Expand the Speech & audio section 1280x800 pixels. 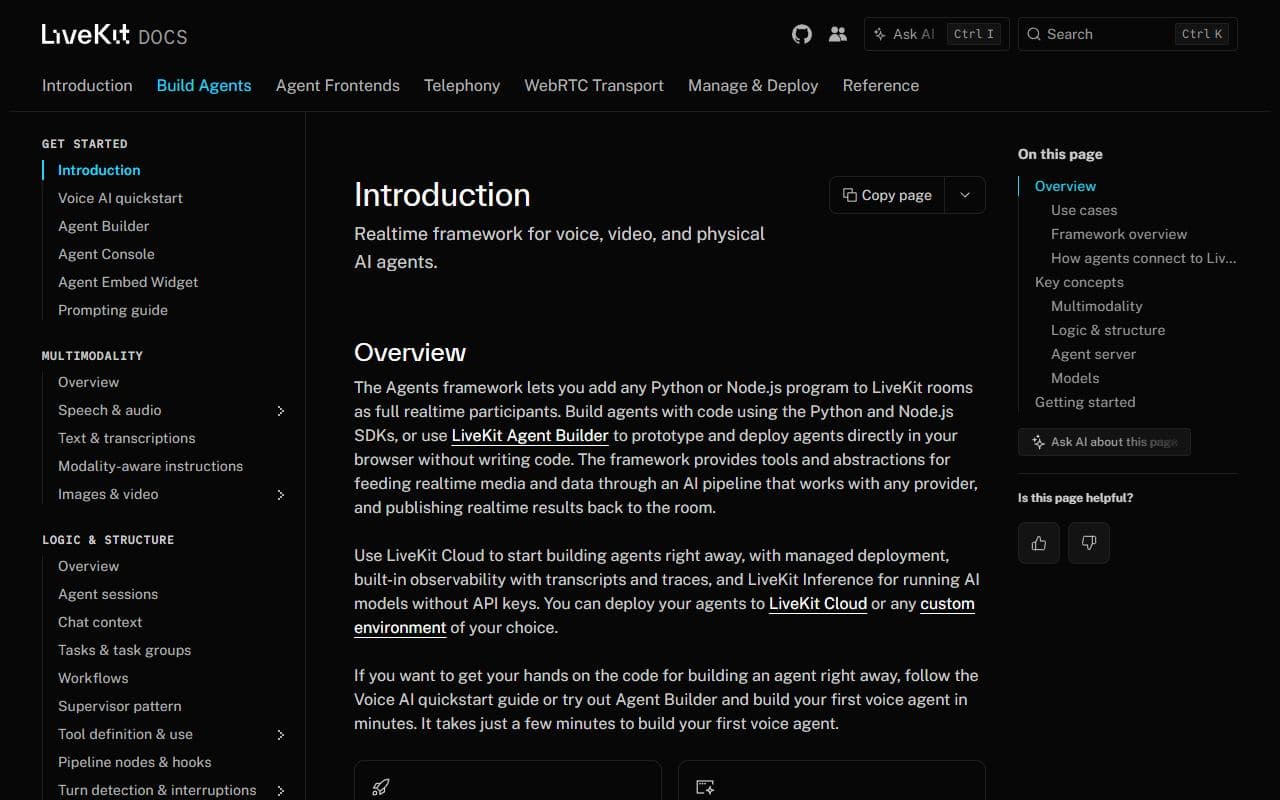click(x=281, y=411)
